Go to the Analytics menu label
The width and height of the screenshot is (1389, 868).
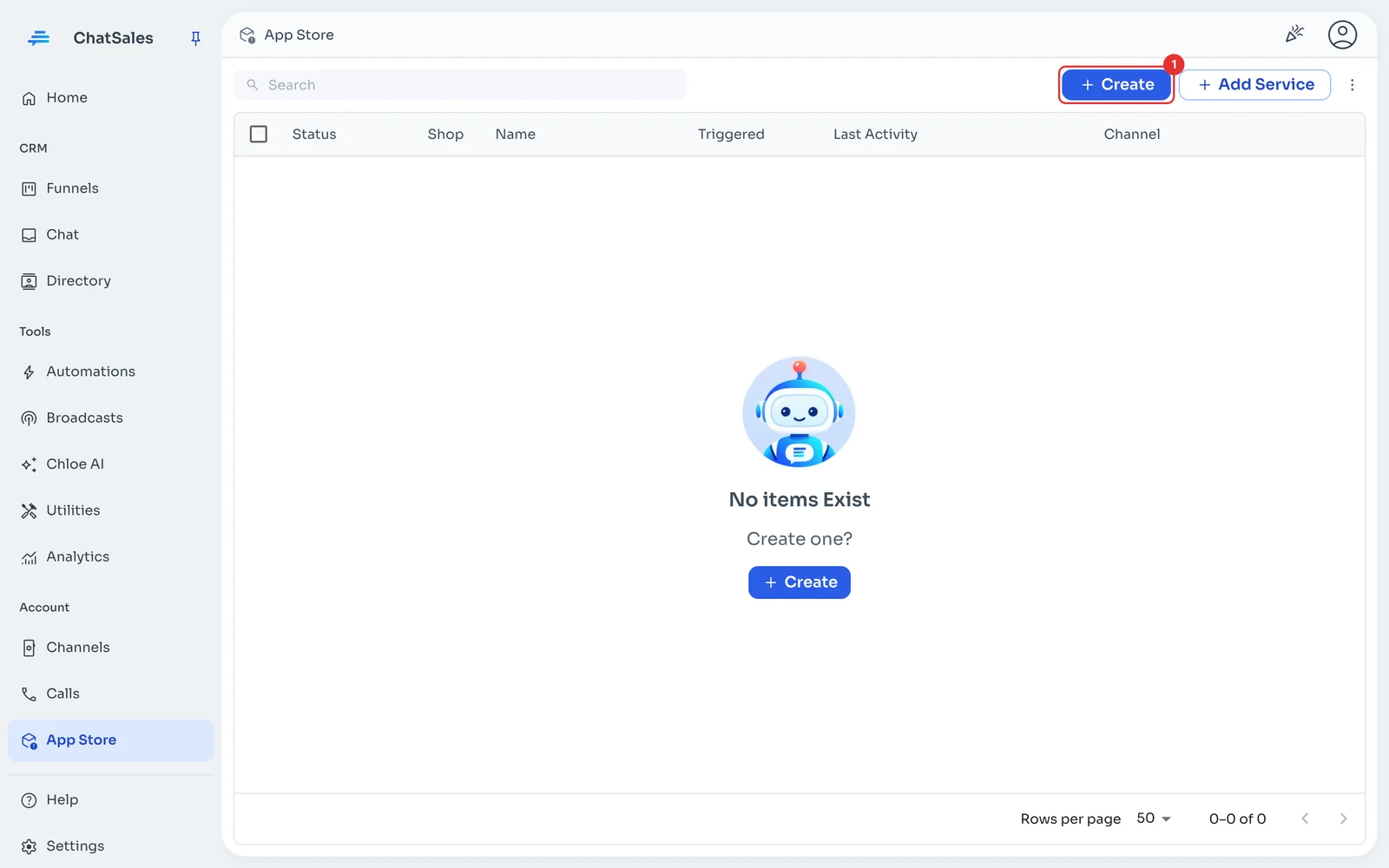tap(78, 557)
